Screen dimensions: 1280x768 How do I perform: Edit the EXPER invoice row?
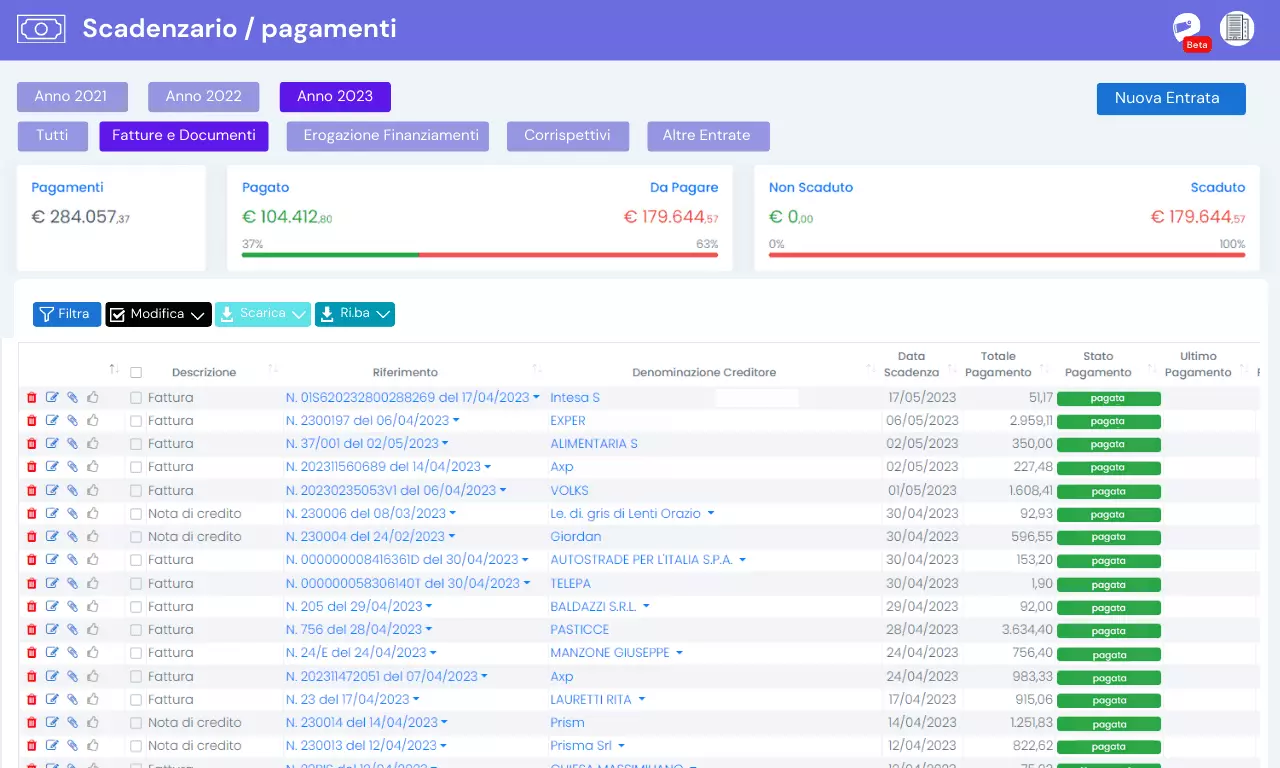click(52, 421)
